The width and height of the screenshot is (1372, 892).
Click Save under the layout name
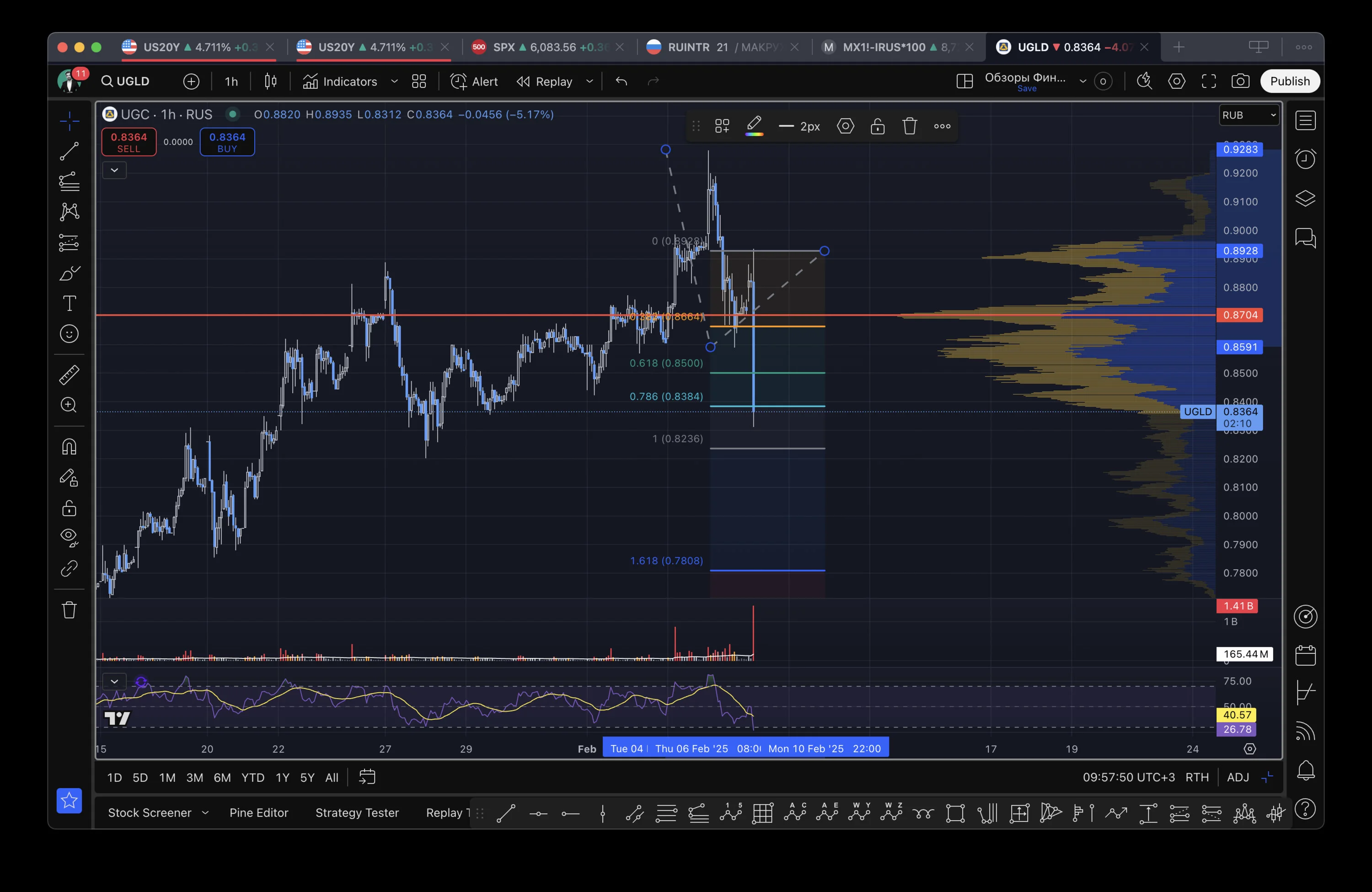pos(1027,89)
